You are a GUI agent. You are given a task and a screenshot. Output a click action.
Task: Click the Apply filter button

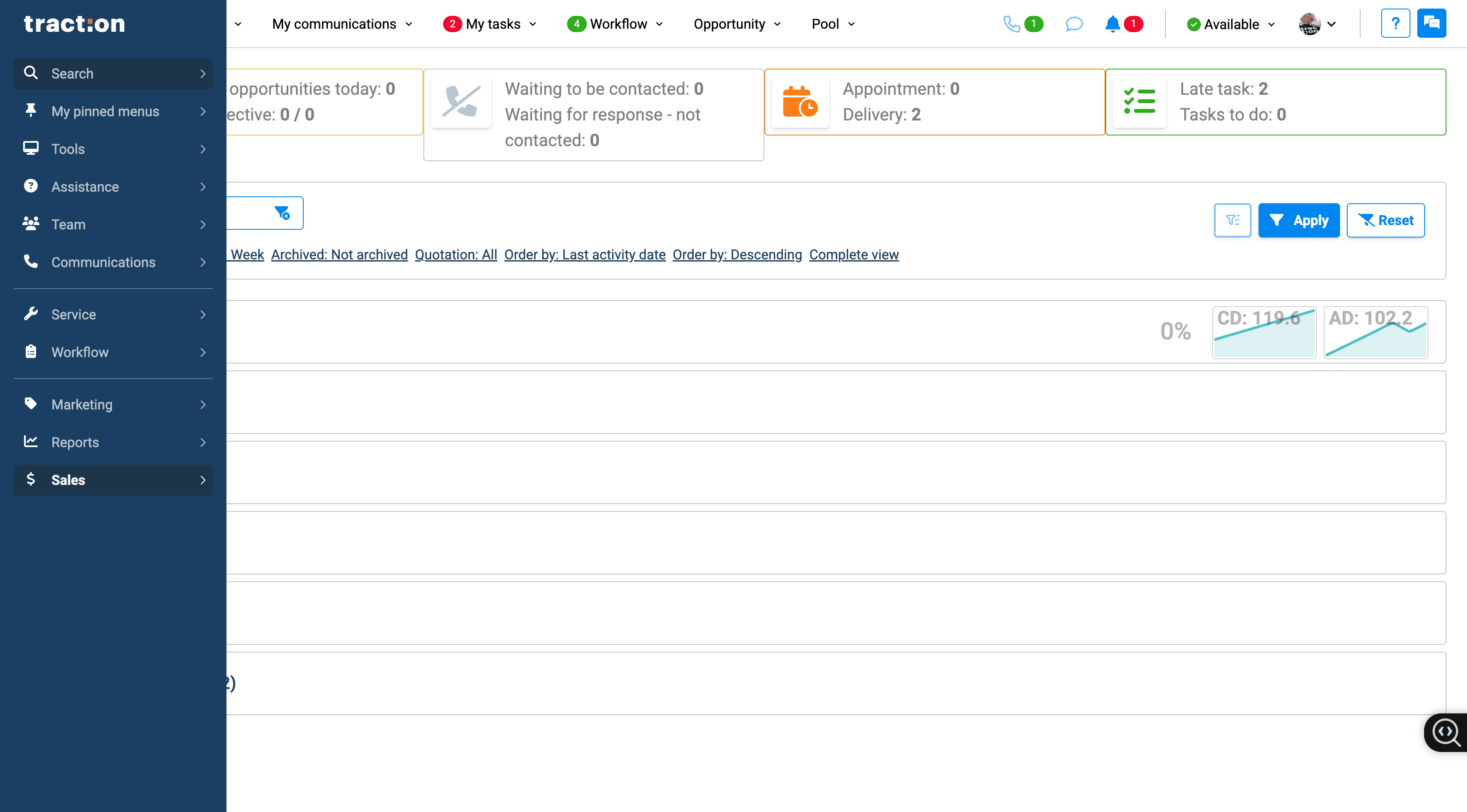click(x=1299, y=220)
